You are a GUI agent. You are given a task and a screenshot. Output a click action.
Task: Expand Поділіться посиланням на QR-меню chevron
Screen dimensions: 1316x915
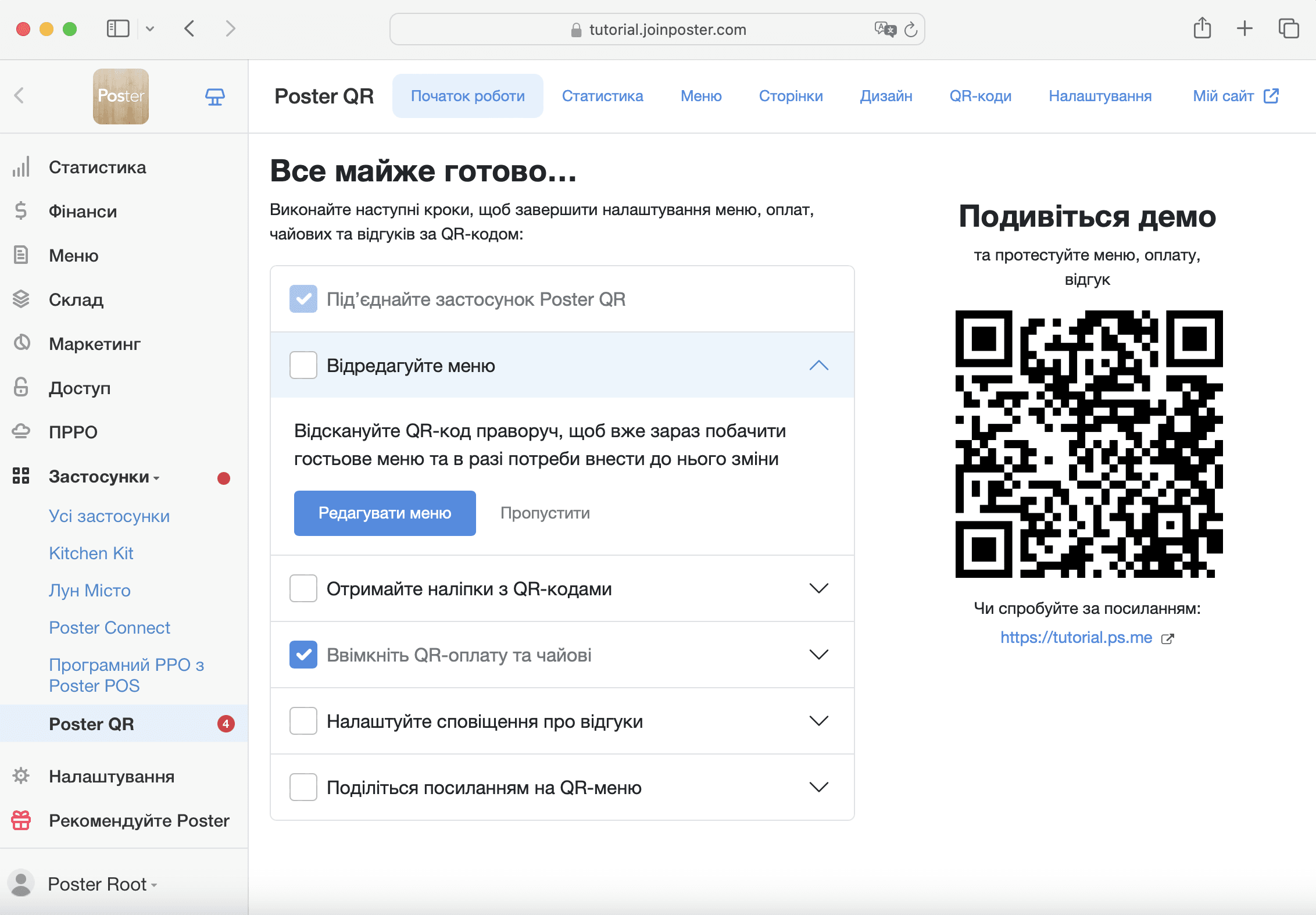(819, 787)
